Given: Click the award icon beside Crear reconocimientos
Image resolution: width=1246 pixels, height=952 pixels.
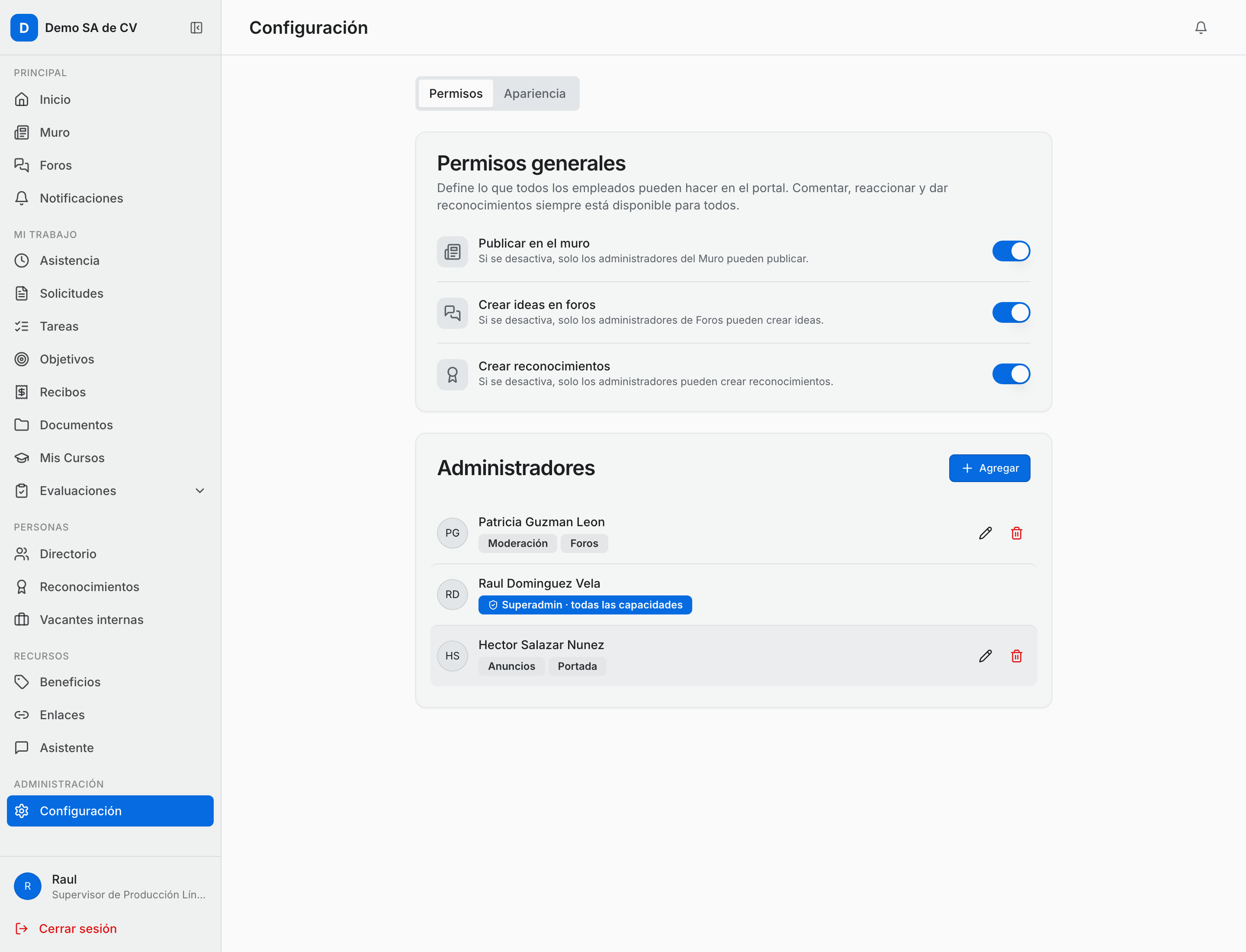Looking at the screenshot, I should (452, 374).
